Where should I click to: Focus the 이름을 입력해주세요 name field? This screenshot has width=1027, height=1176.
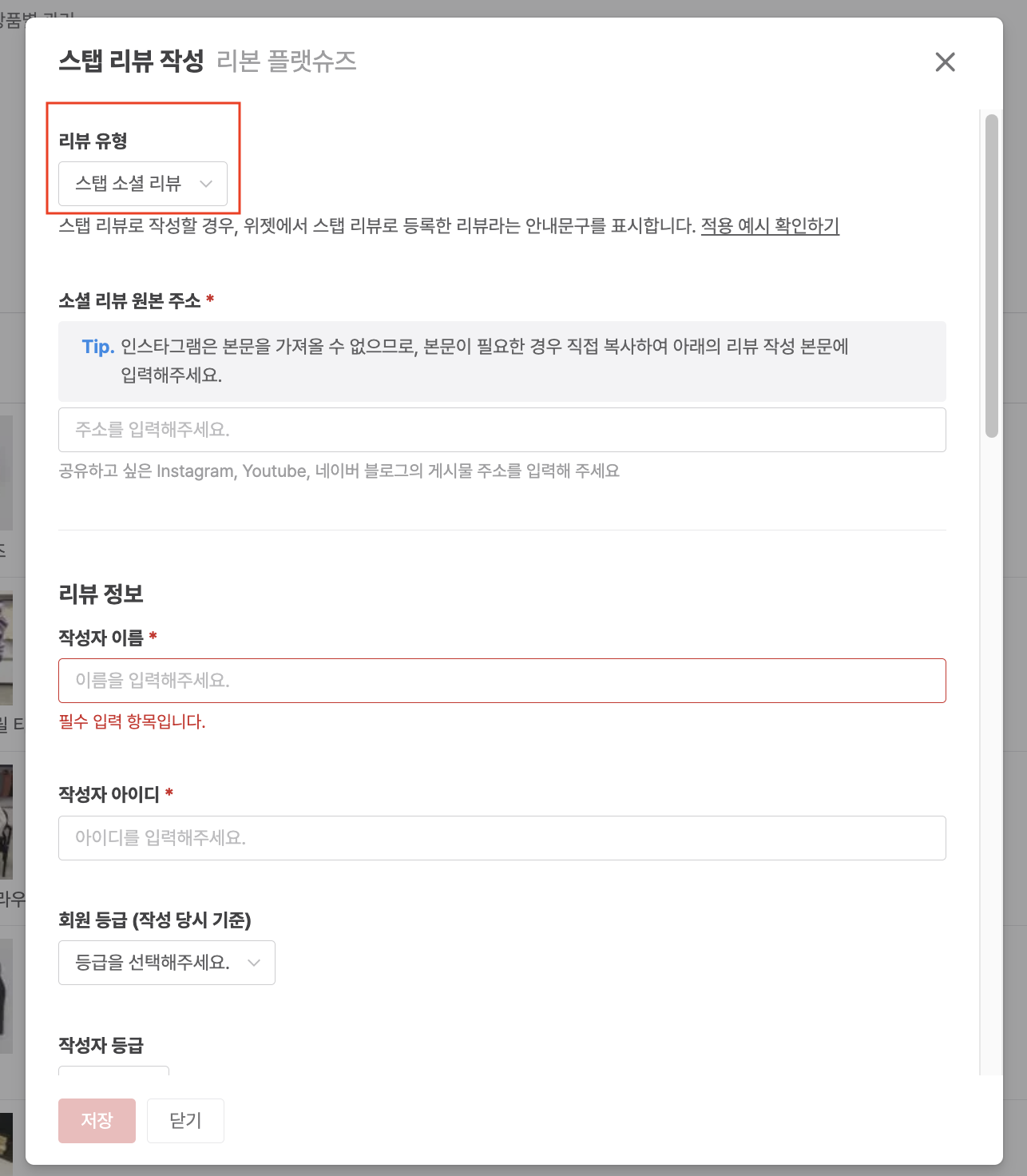[x=502, y=681]
